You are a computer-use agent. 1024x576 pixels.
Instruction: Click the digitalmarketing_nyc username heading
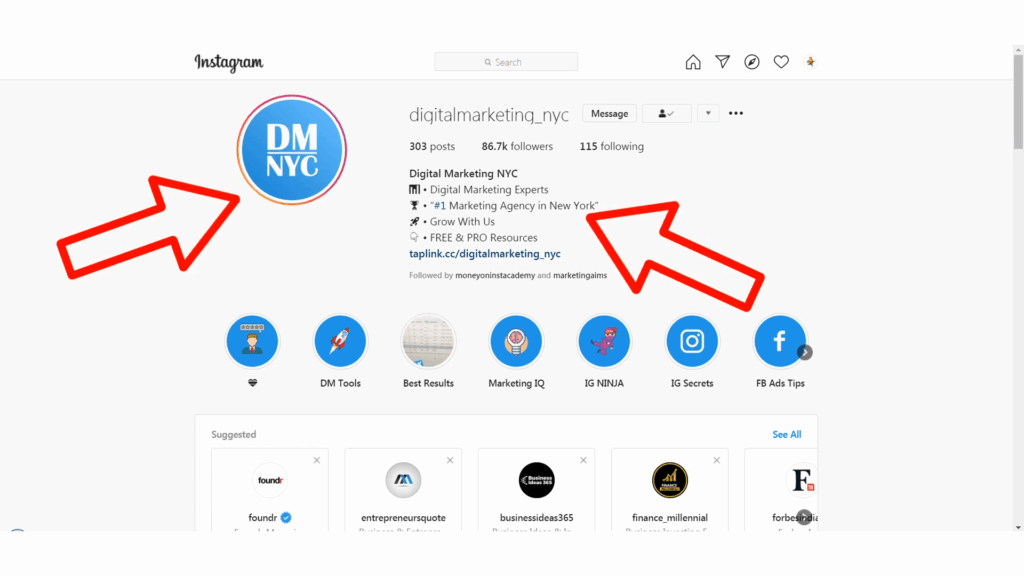[x=488, y=115]
